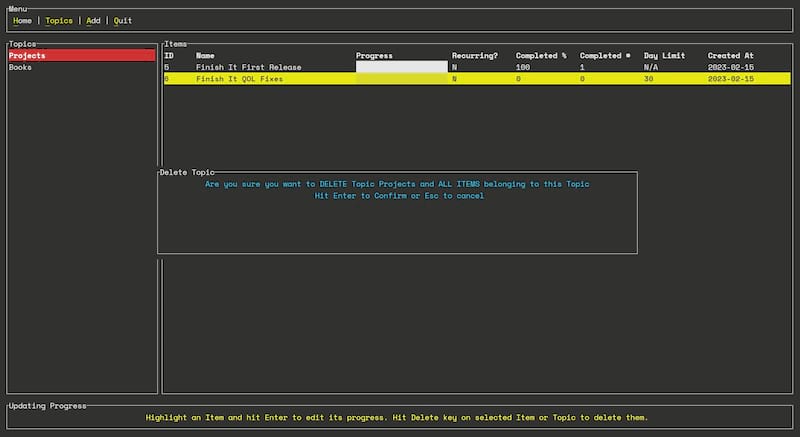Click the 100 completed percent value
800x437 pixels.
tap(522, 67)
